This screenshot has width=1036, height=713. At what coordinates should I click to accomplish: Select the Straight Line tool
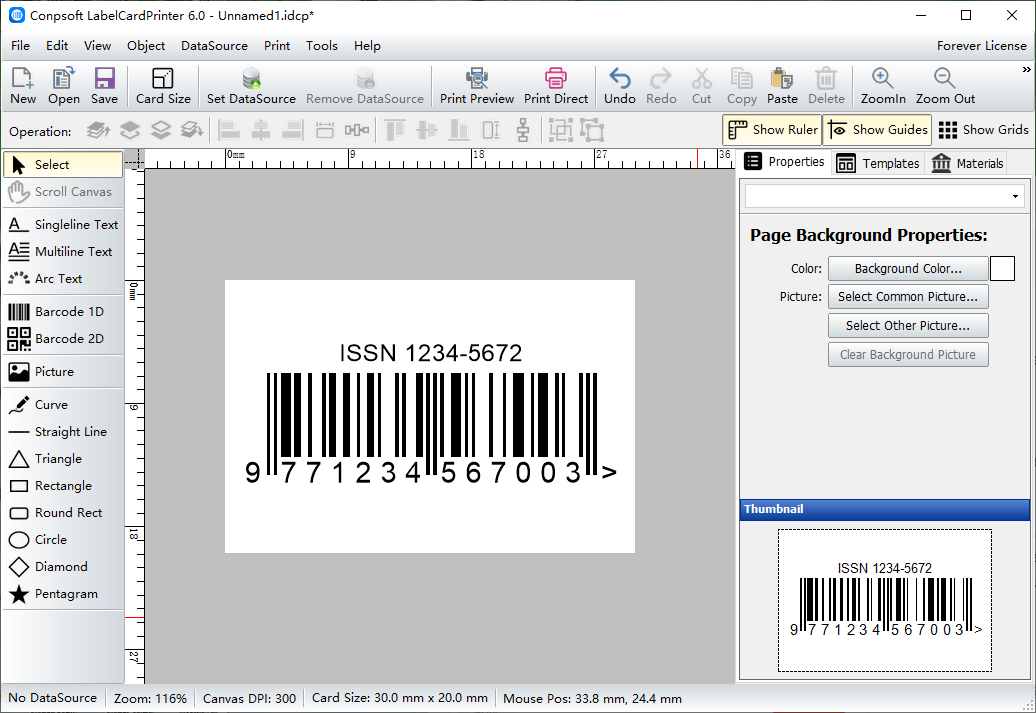pos(63,432)
